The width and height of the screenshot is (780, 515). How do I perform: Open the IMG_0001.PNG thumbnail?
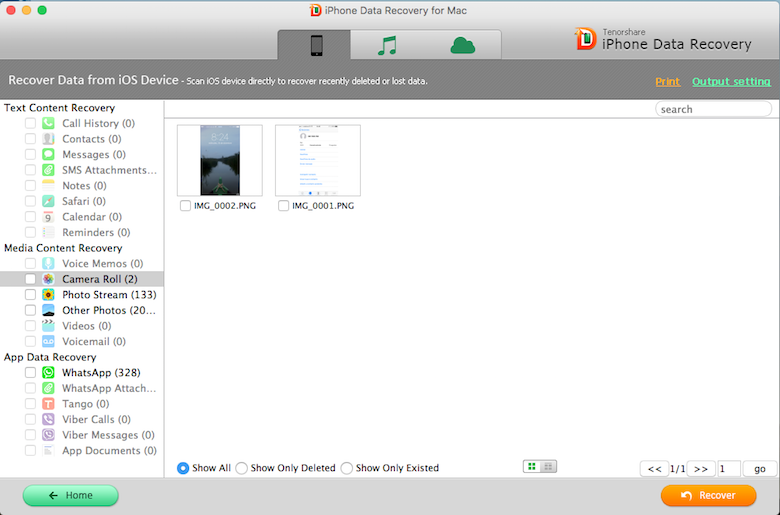[x=318, y=160]
